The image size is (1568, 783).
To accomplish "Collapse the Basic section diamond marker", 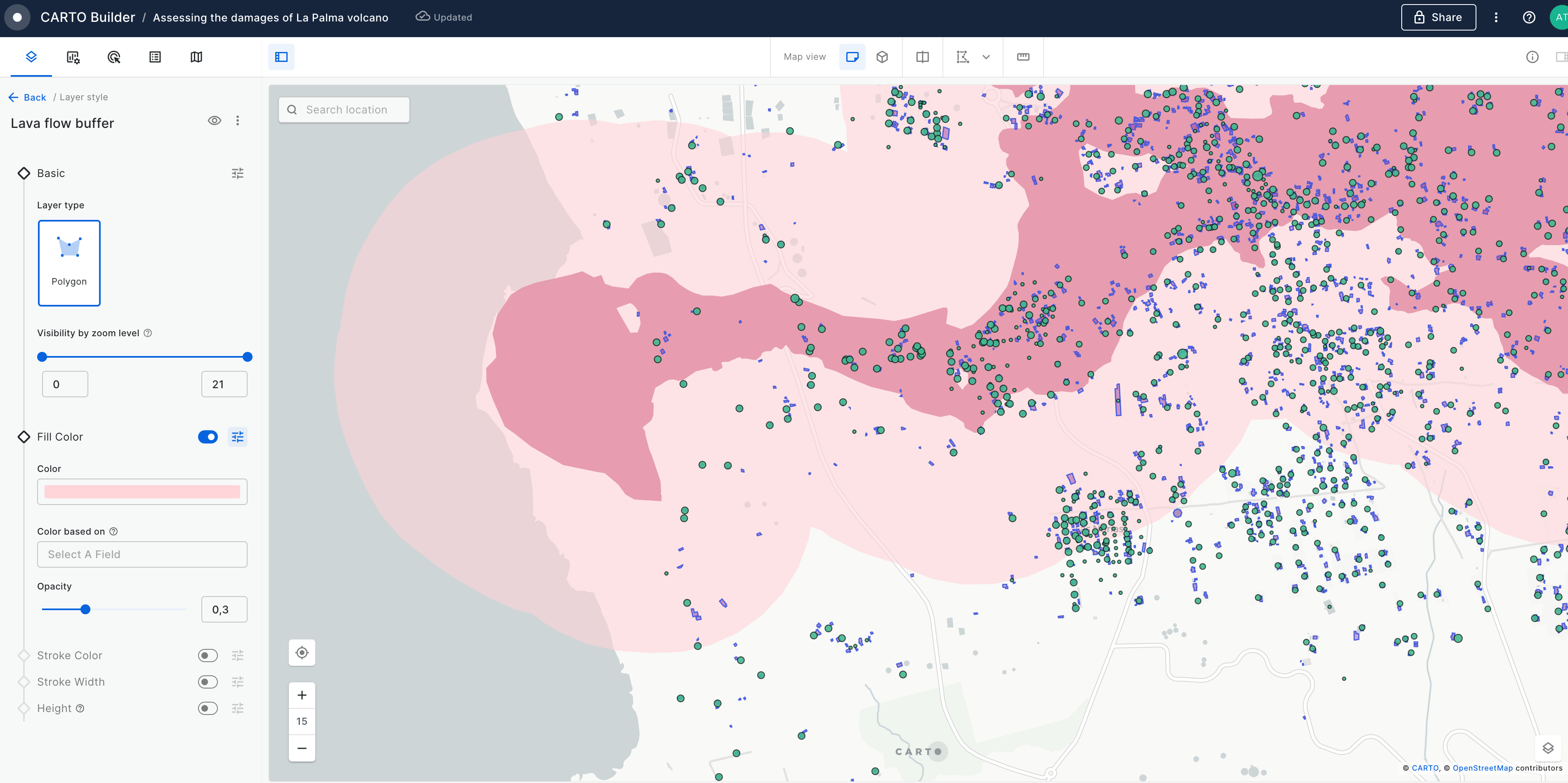I will point(24,173).
